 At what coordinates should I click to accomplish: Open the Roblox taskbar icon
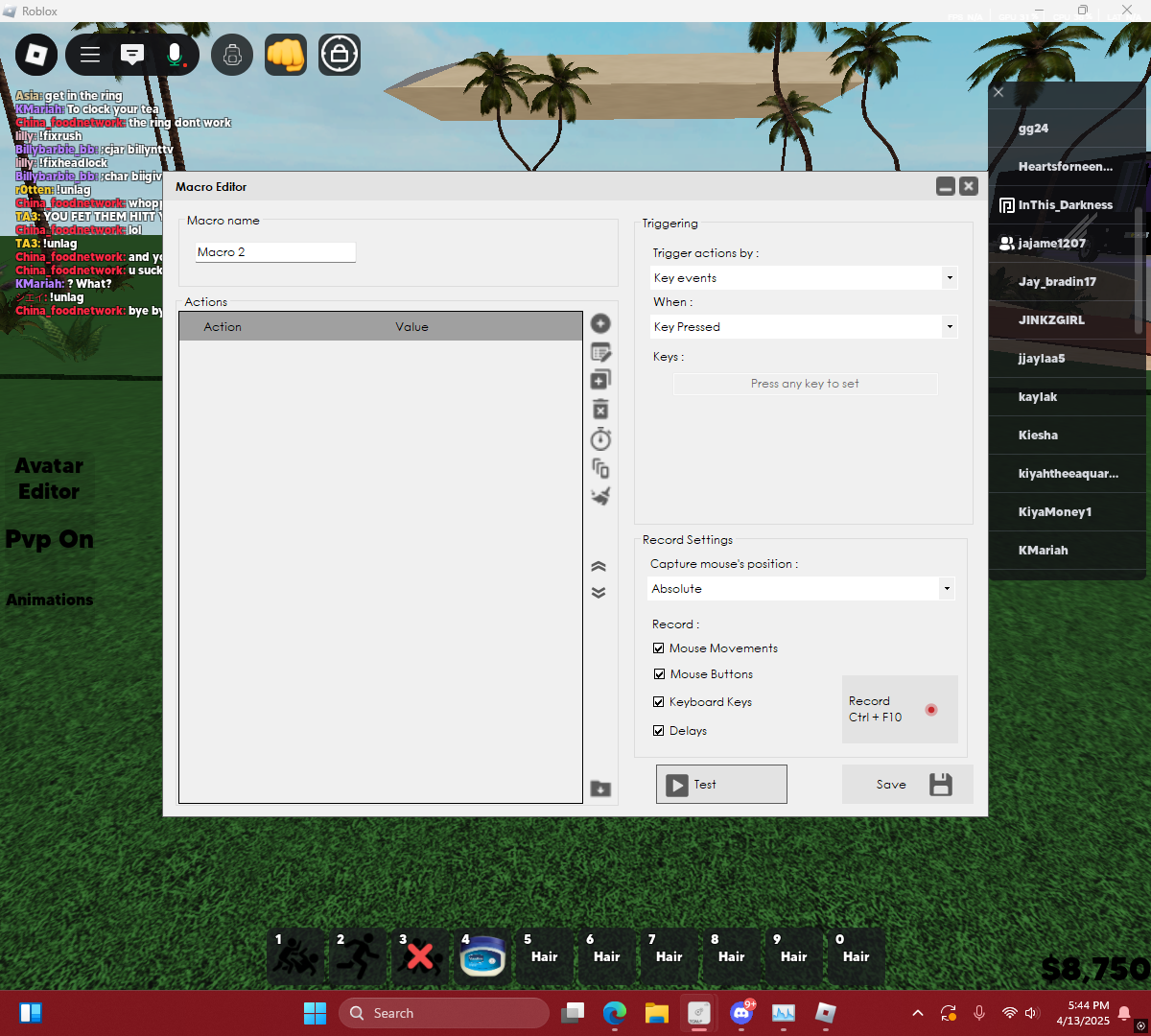click(x=826, y=1013)
